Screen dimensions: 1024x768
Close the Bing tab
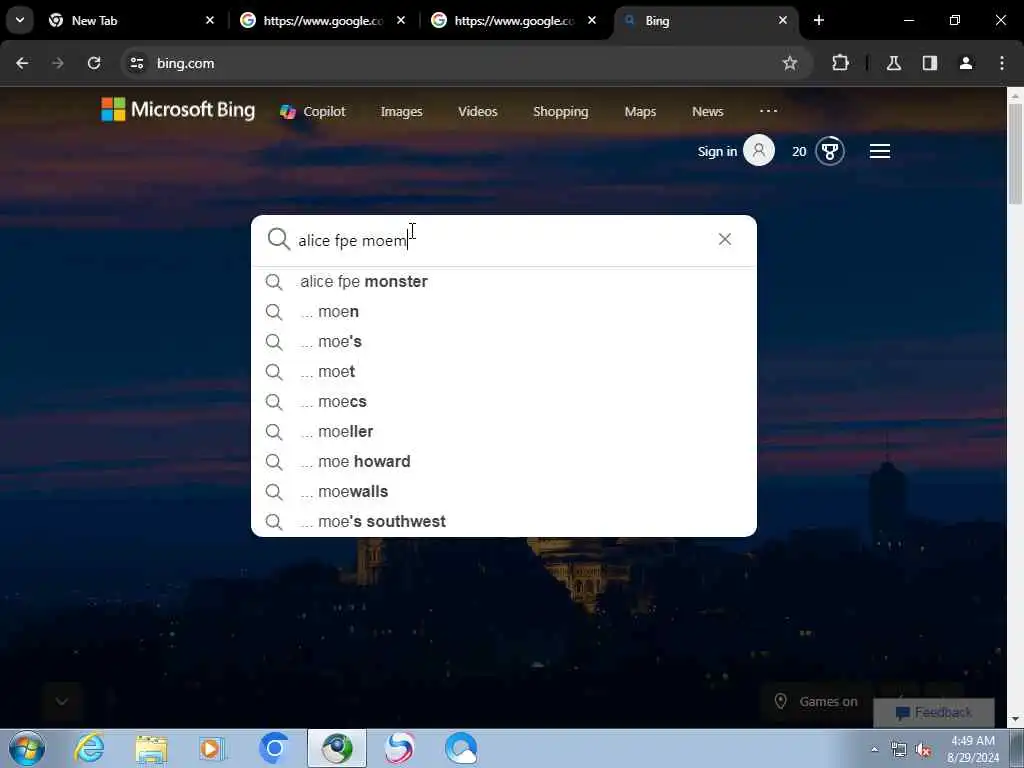pos(783,20)
